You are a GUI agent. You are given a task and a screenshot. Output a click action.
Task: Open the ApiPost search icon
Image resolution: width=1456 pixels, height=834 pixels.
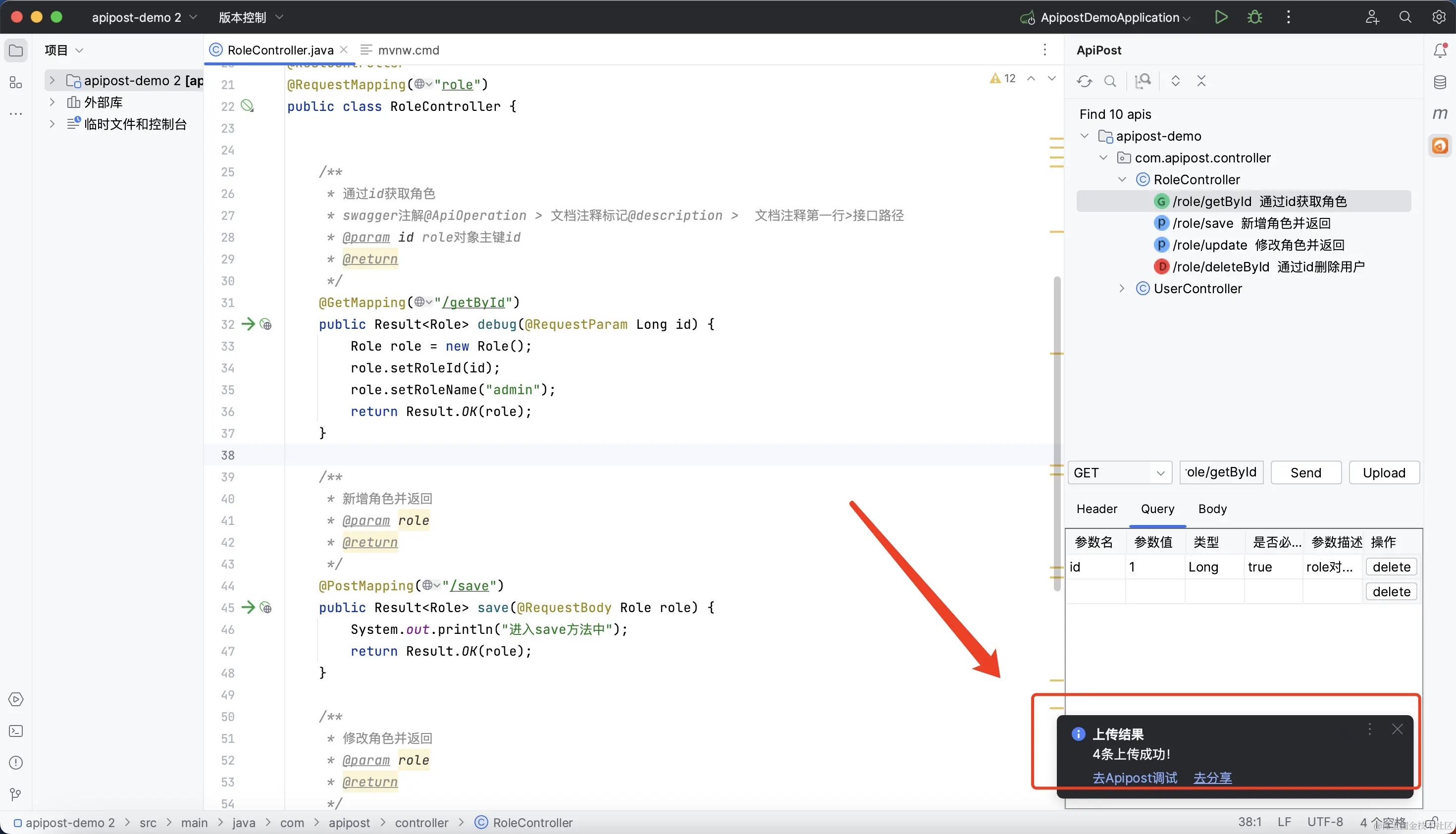coord(1110,81)
